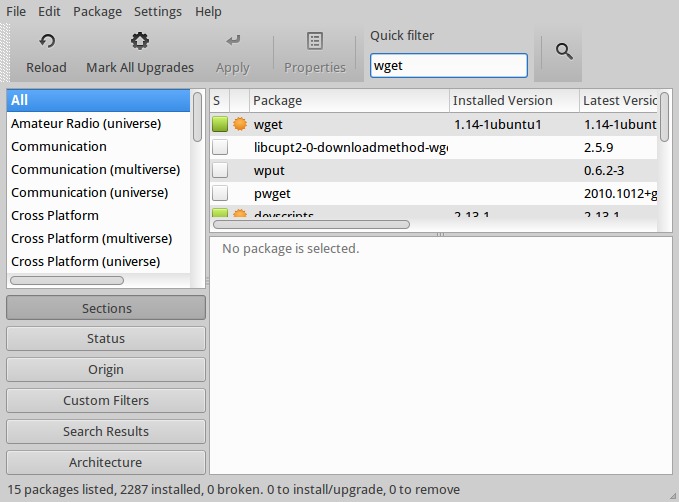
Task: Click the magnifying glass Search icon
Action: (x=564, y=52)
